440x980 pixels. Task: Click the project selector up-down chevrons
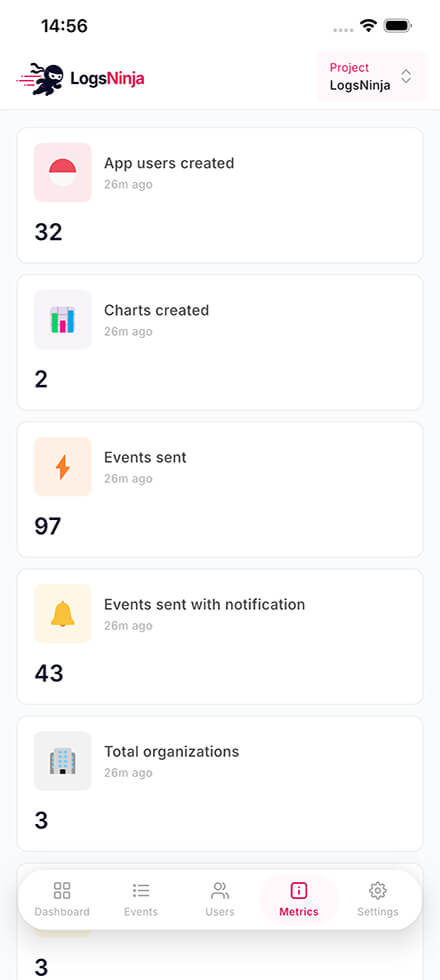406,76
